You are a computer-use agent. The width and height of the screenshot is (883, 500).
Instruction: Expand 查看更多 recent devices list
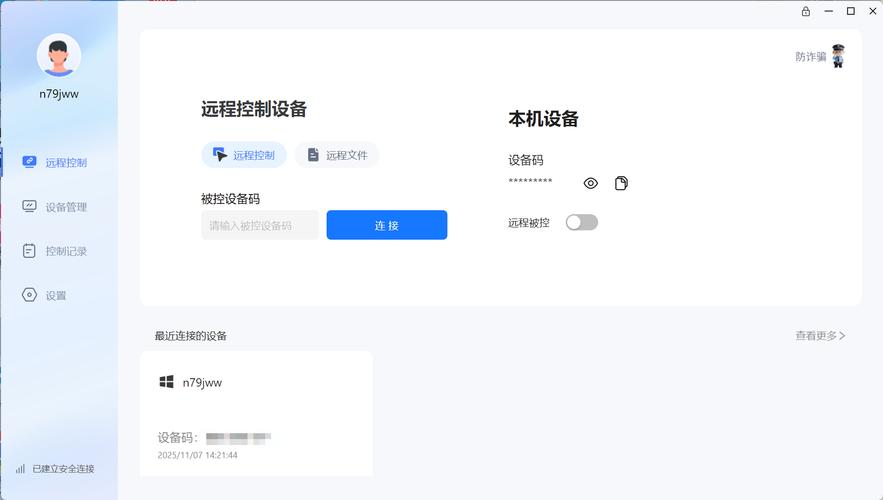(x=820, y=336)
